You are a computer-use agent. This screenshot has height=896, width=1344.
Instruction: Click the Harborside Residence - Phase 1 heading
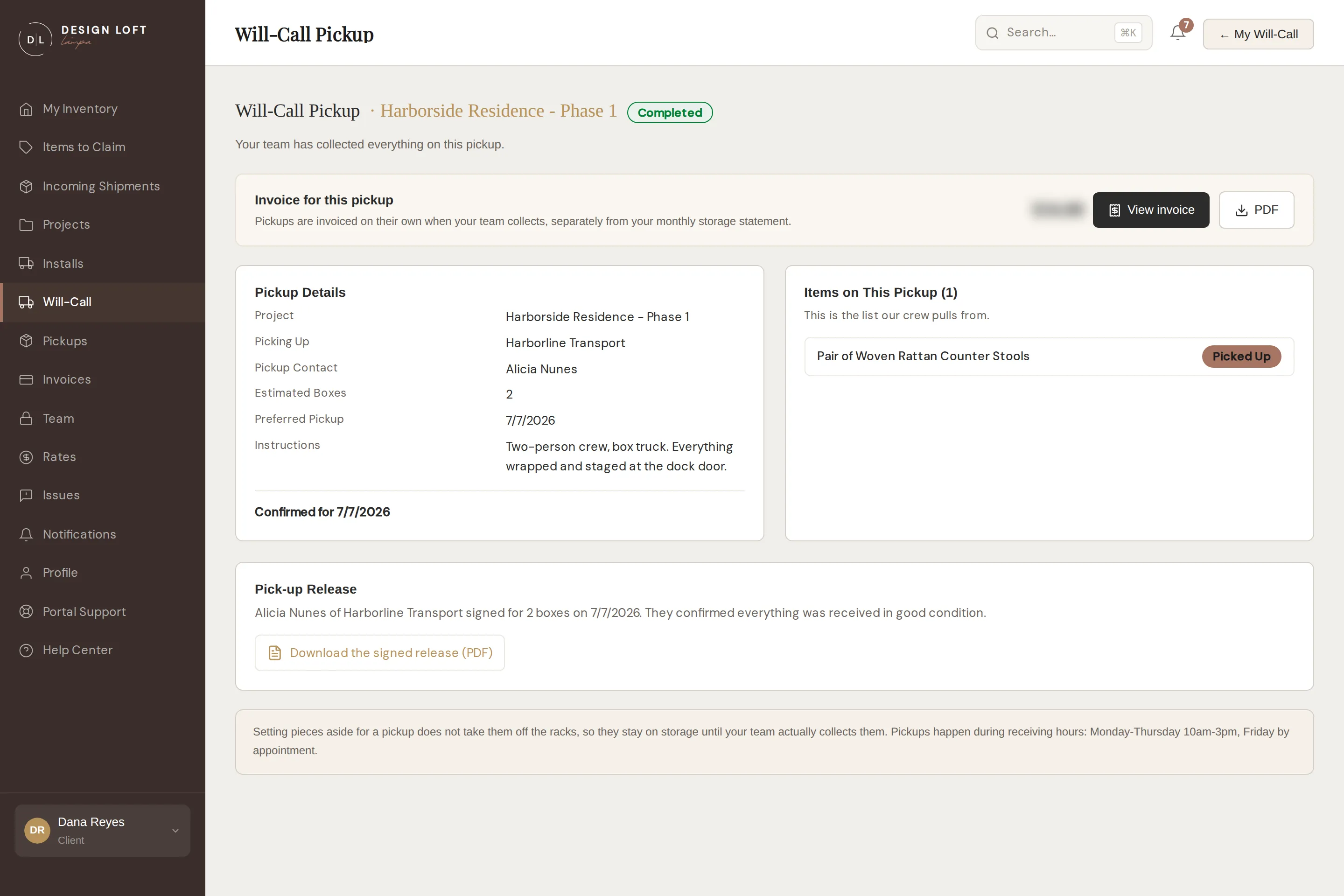(x=498, y=110)
